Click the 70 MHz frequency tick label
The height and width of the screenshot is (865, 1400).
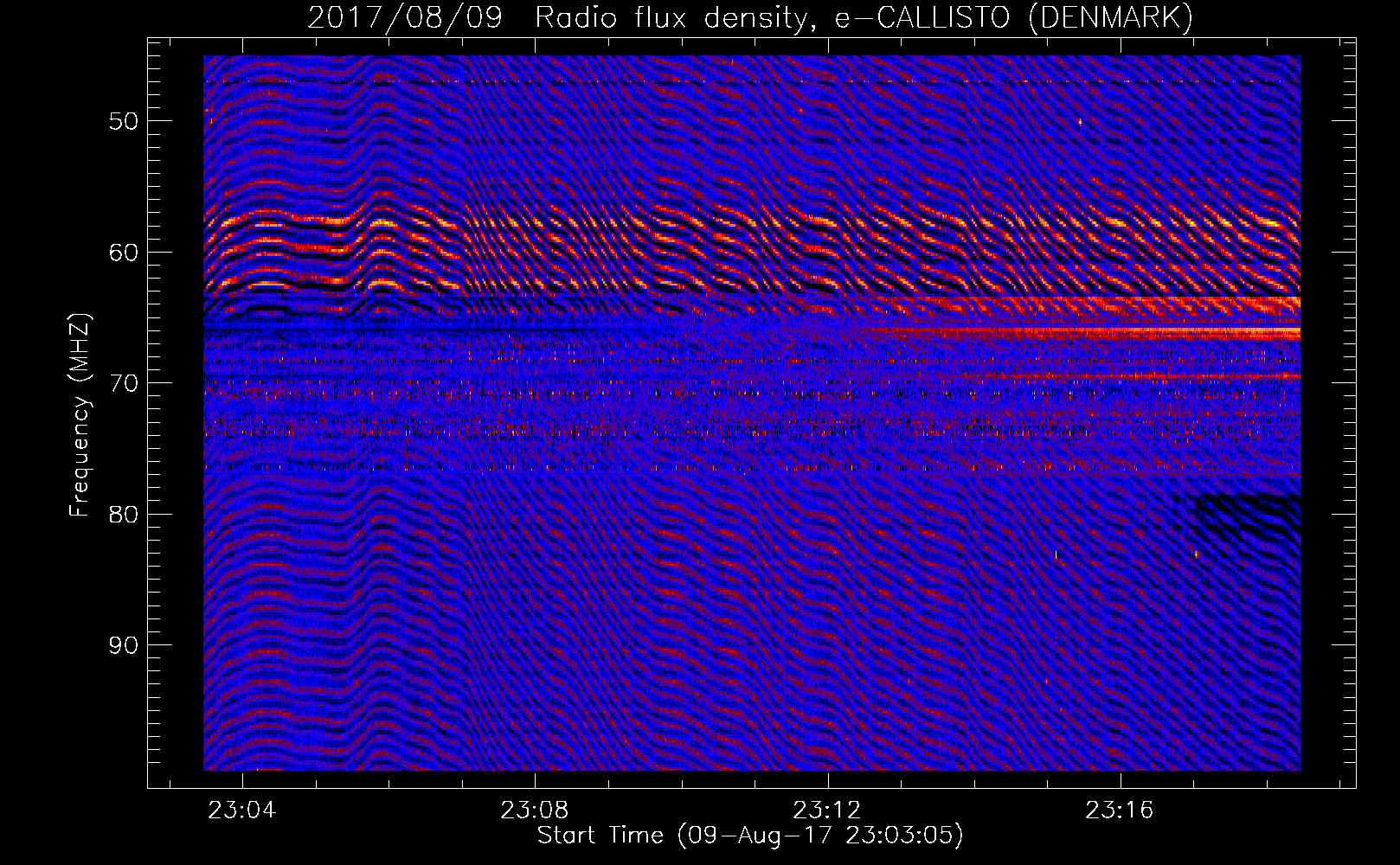coord(124,383)
